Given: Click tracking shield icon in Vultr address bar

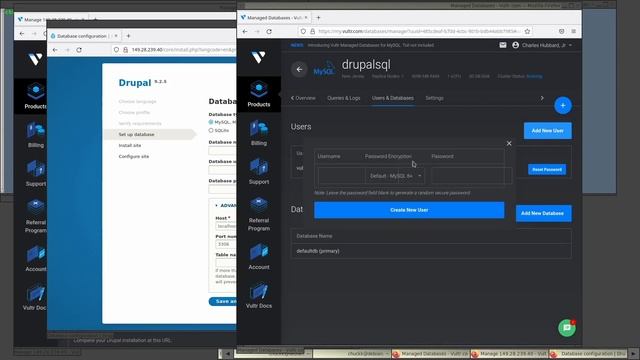Looking at the screenshot, I should (303, 31).
